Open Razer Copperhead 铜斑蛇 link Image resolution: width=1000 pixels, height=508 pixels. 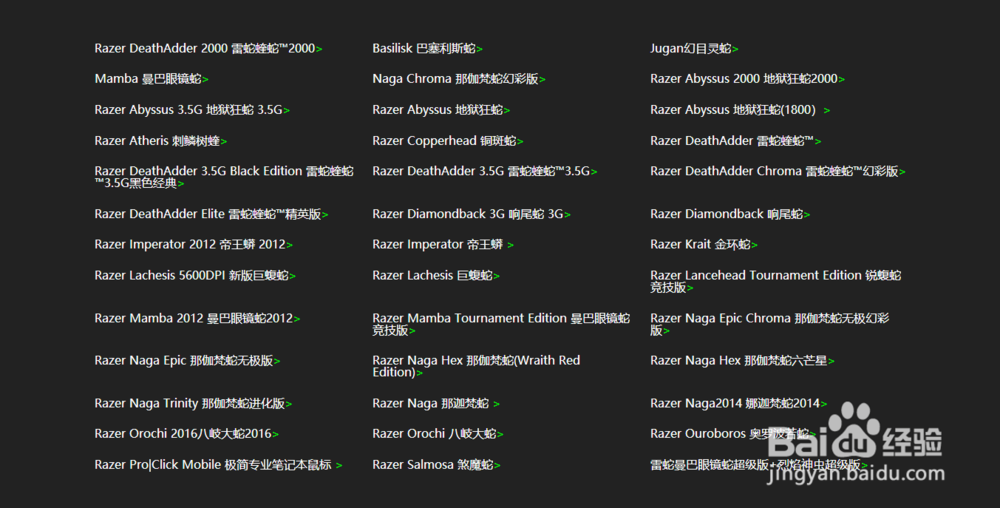pyautogui.click(x=448, y=141)
